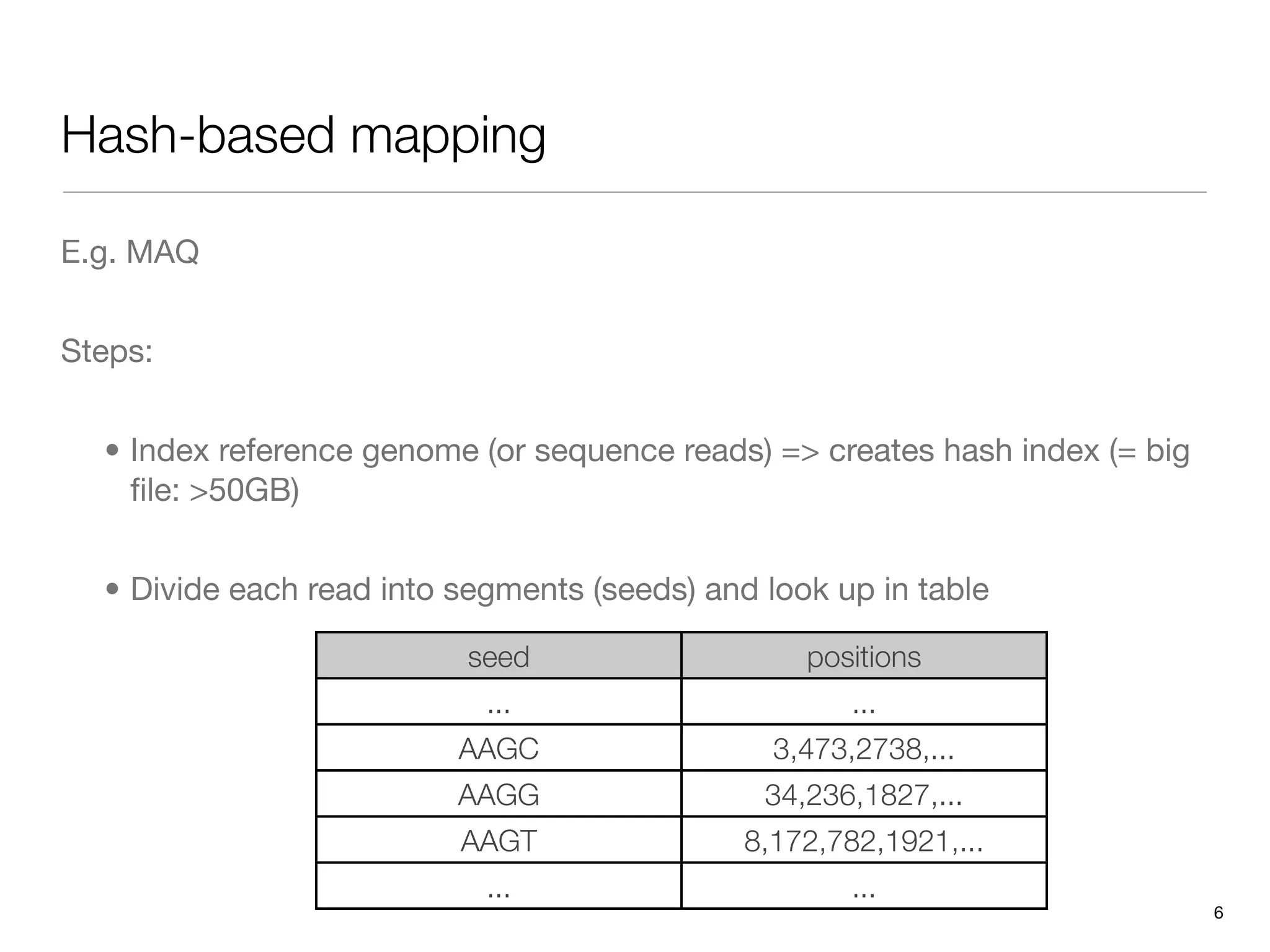The height and width of the screenshot is (952, 1270).
Task: Select the 'AAGC' seed cell
Action: 499,748
